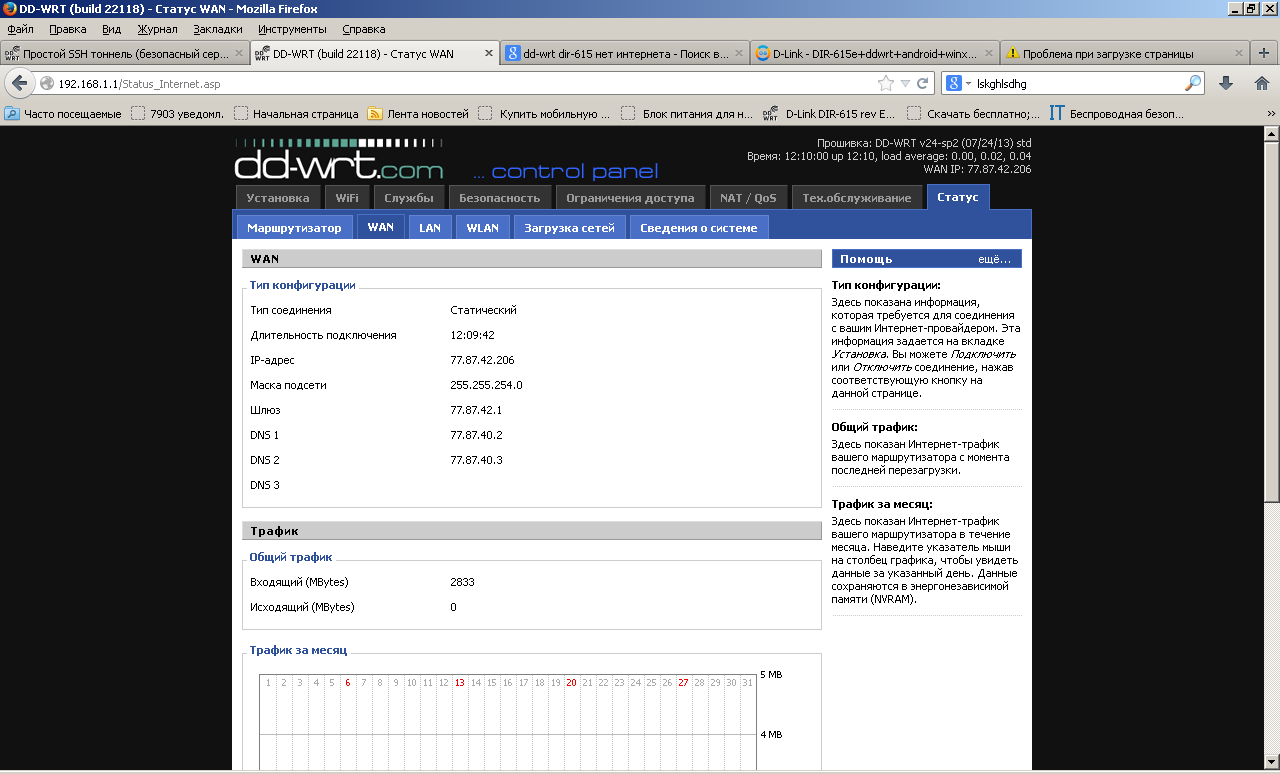The height and width of the screenshot is (774, 1280).
Task: Open the Справка menu
Action: 363,29
